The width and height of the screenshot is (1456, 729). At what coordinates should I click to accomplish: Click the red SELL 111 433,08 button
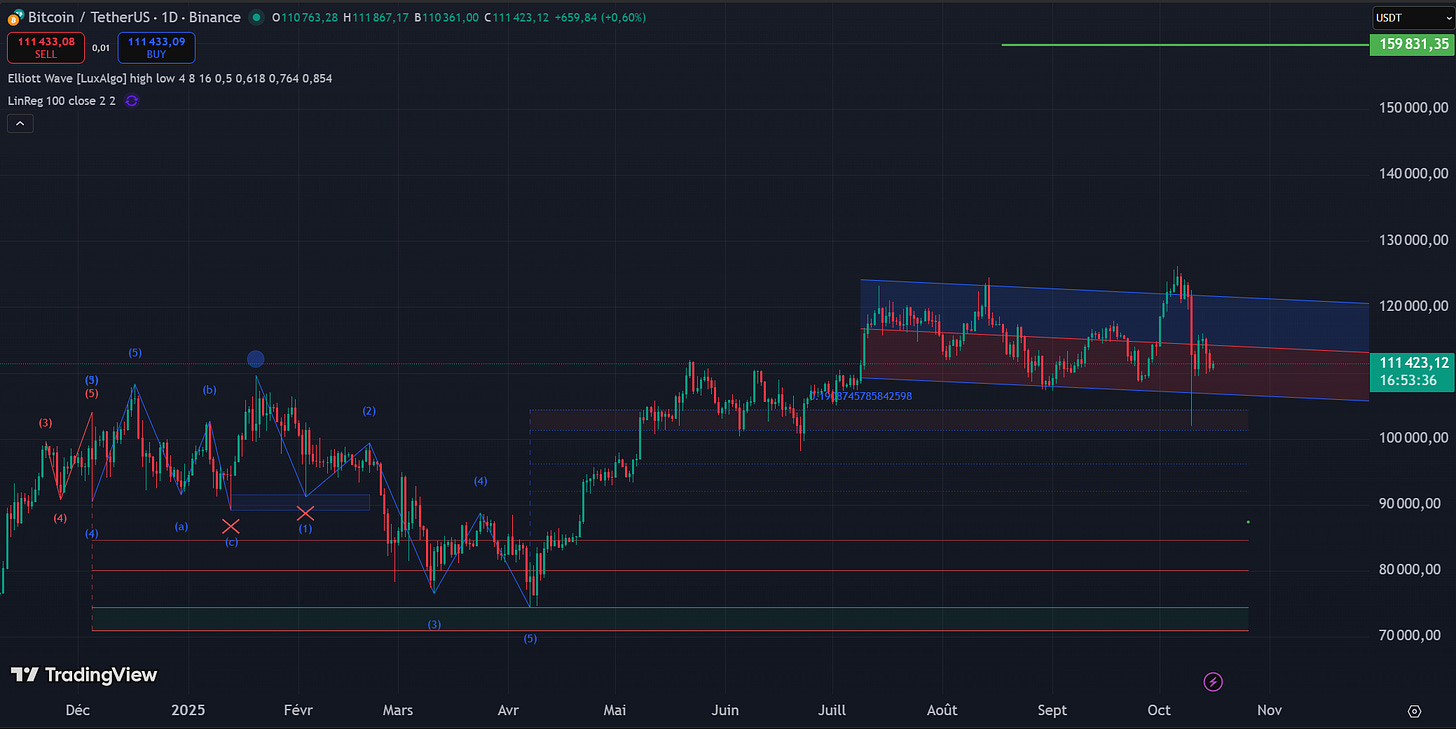[47, 47]
